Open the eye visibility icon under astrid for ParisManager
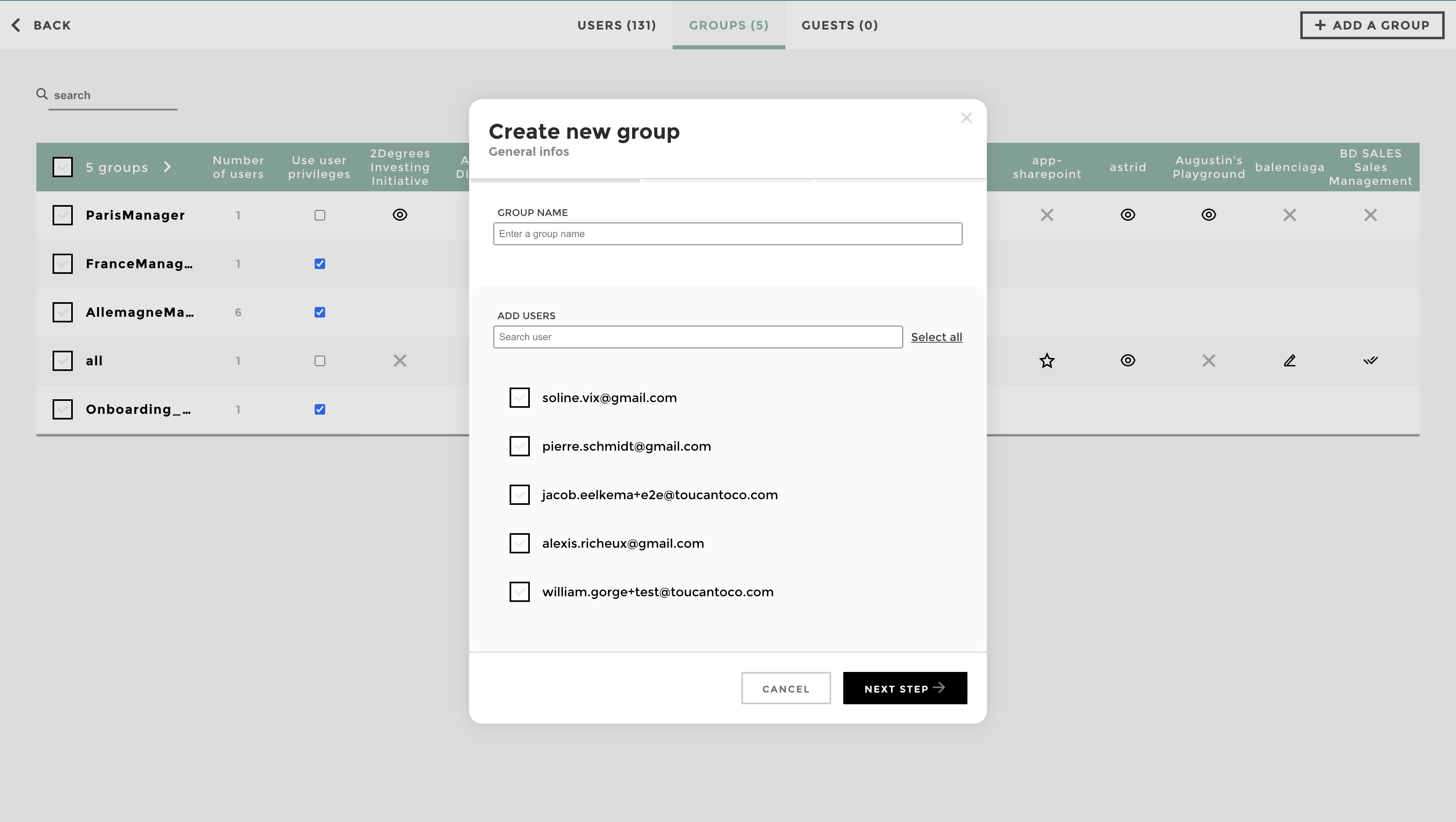The height and width of the screenshot is (822, 1456). point(1128,215)
